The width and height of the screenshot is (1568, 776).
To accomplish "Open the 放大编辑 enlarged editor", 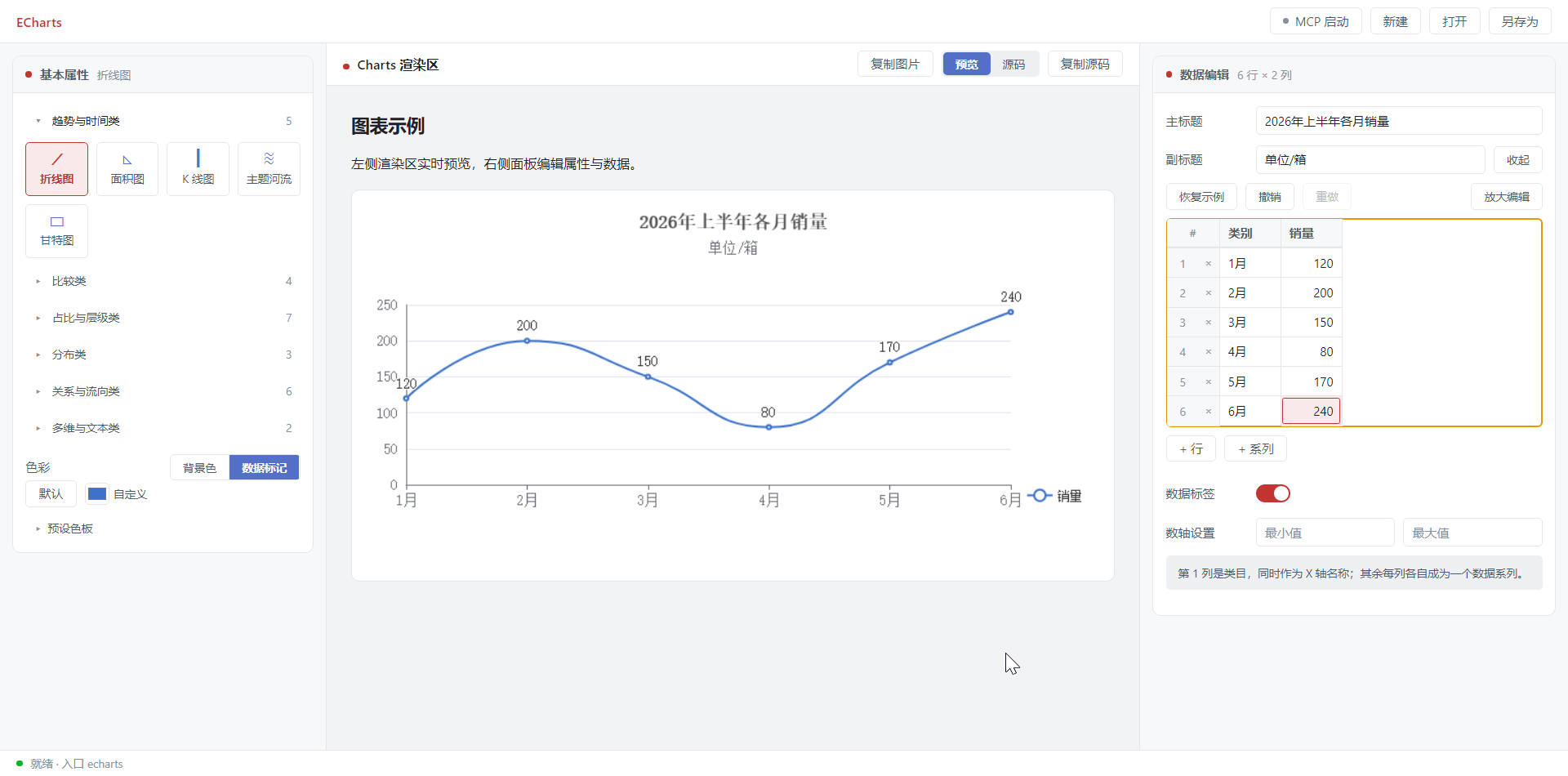I will (x=1507, y=196).
